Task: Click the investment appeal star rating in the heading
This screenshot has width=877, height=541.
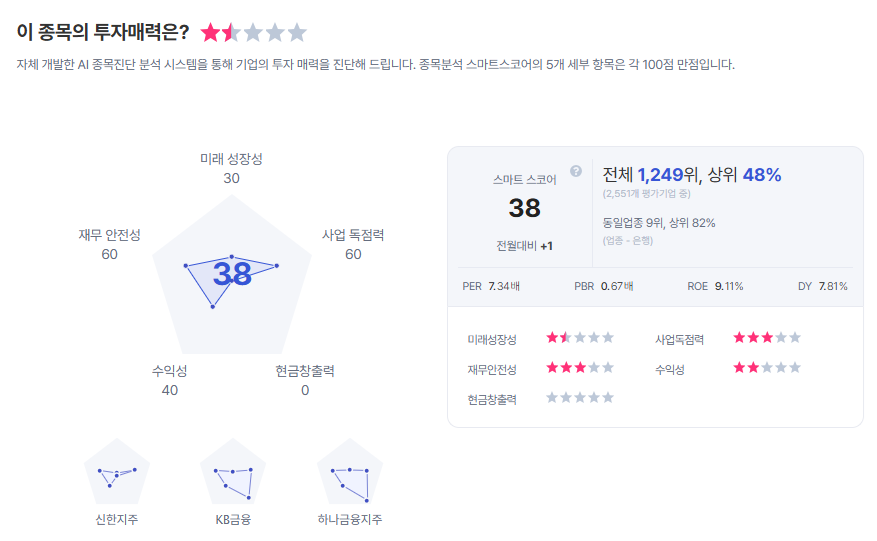Action: [x=254, y=33]
